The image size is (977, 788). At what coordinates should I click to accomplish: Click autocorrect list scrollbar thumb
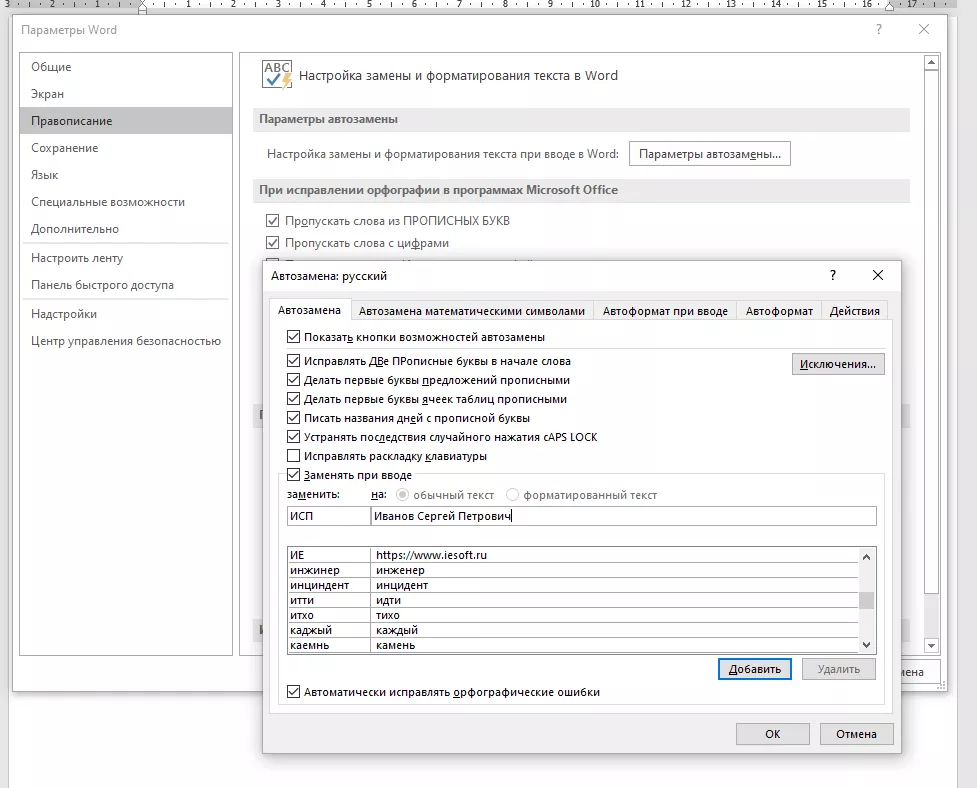click(866, 600)
